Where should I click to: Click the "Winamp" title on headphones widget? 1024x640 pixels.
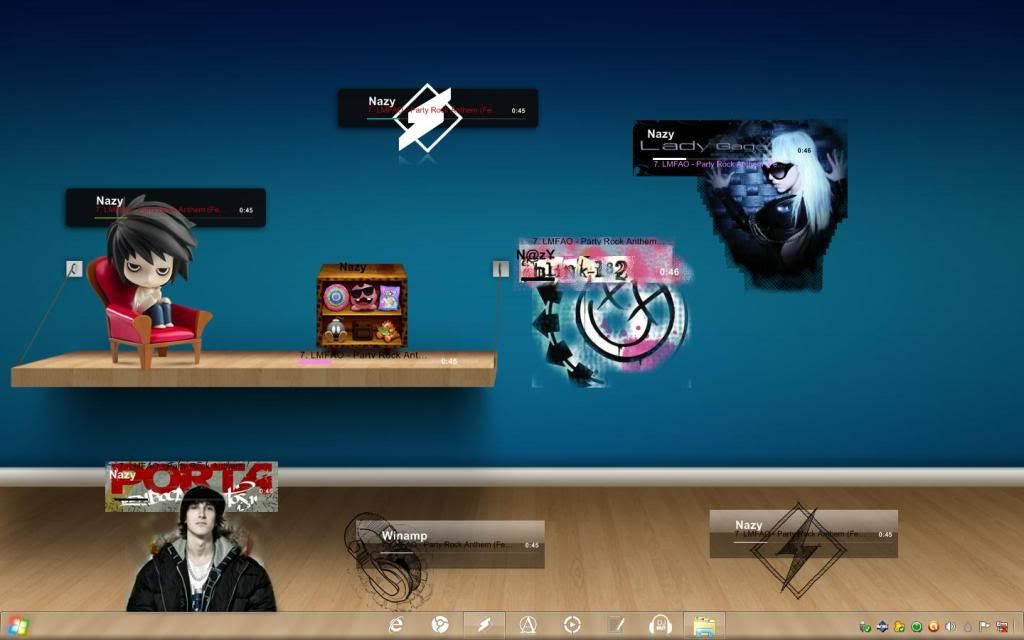pos(404,536)
